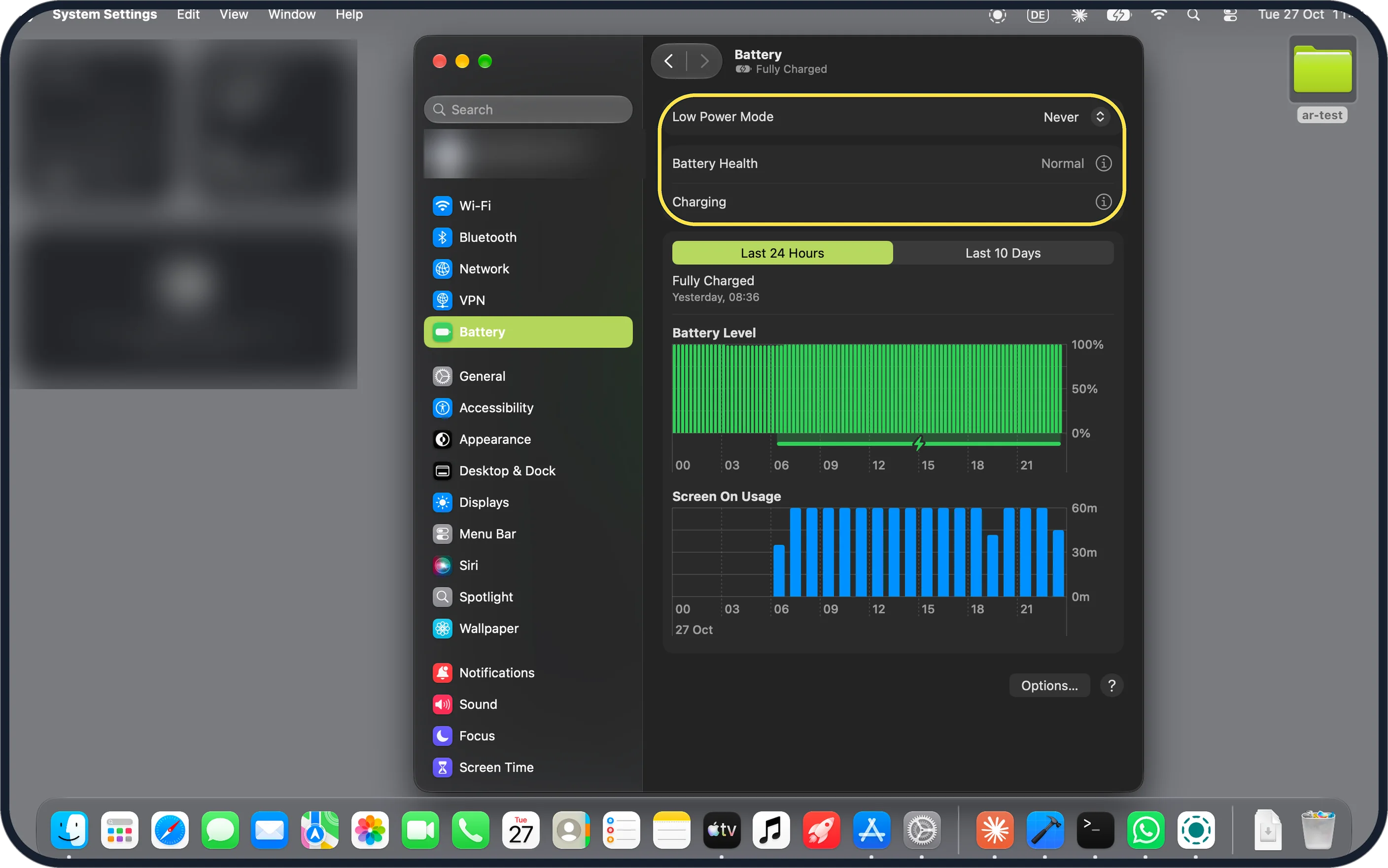Open Wi-Fi status menu in menu bar
Screen dimensions: 1388x868
coord(1159,15)
